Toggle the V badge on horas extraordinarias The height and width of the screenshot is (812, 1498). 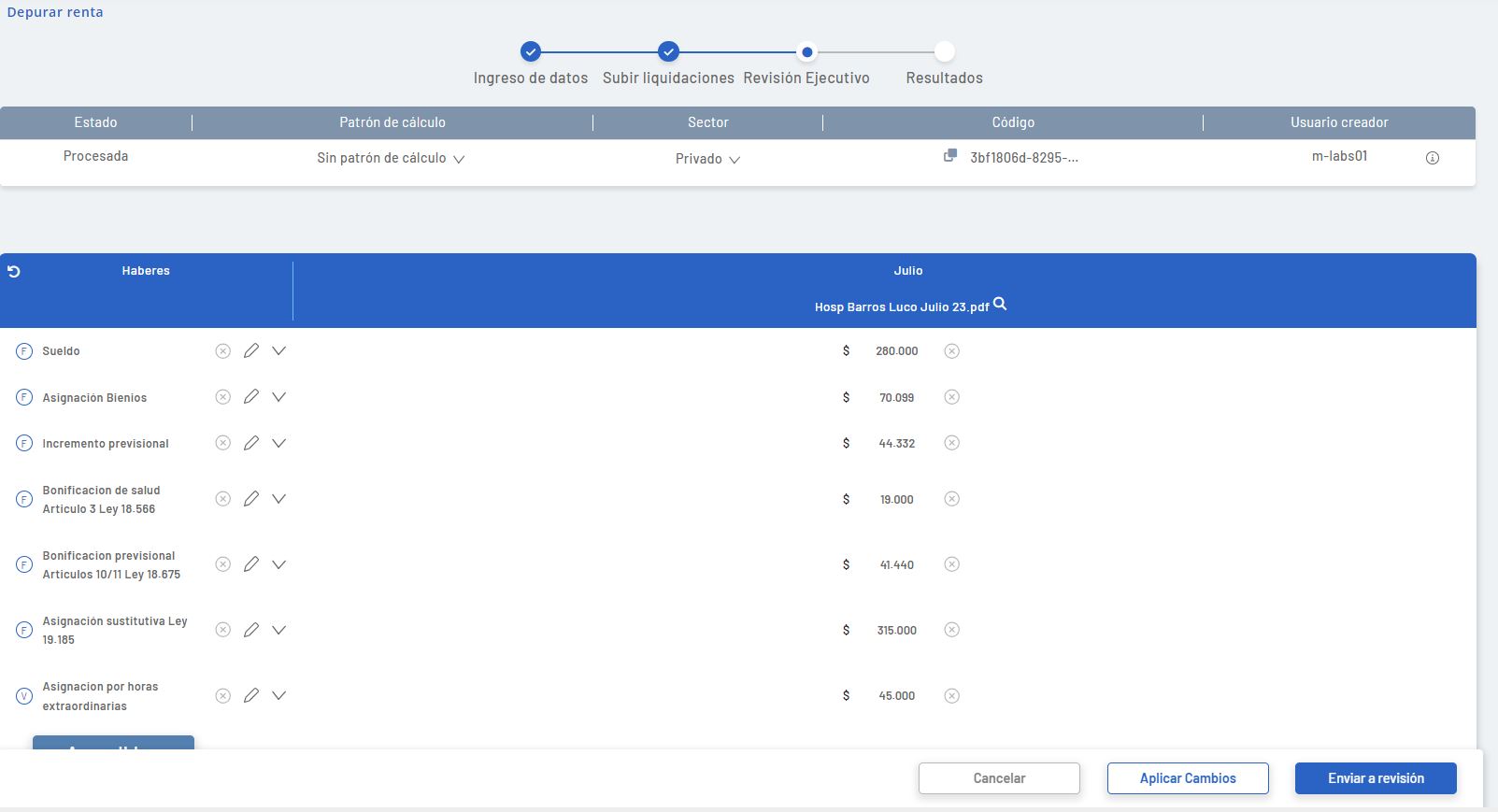coord(24,696)
